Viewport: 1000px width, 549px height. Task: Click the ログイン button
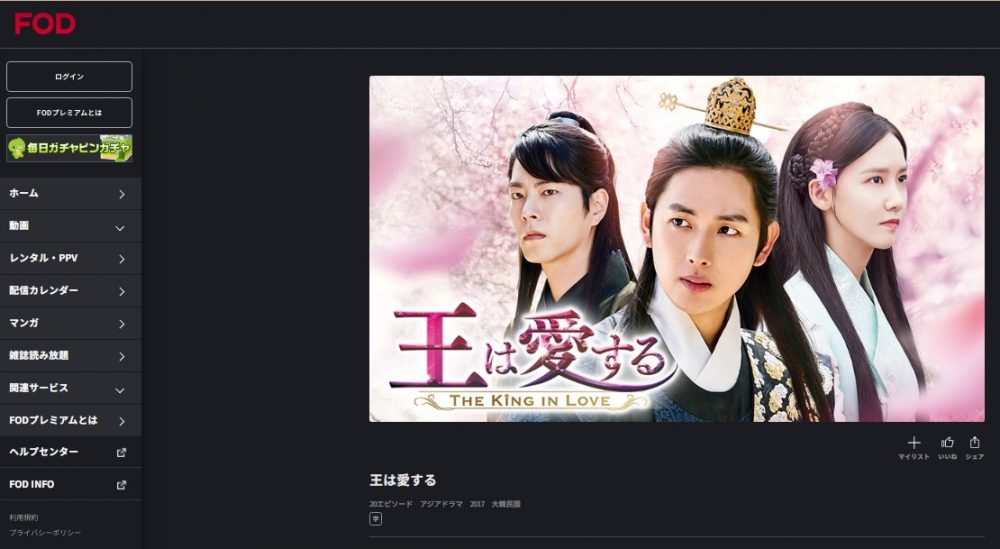[x=70, y=77]
